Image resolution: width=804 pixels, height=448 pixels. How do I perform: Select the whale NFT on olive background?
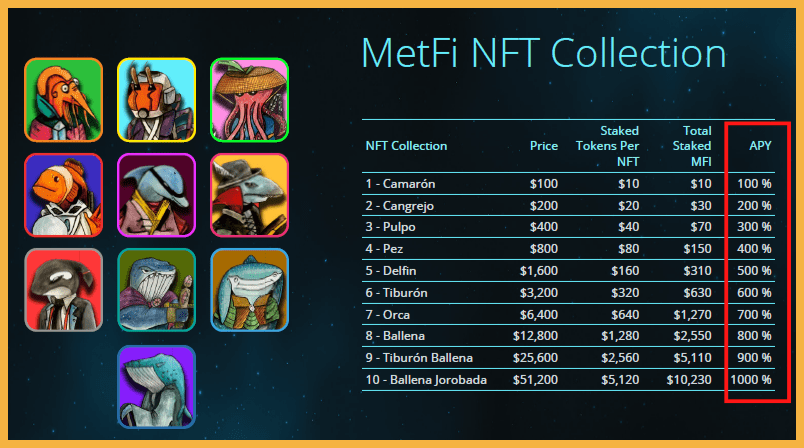click(156, 290)
